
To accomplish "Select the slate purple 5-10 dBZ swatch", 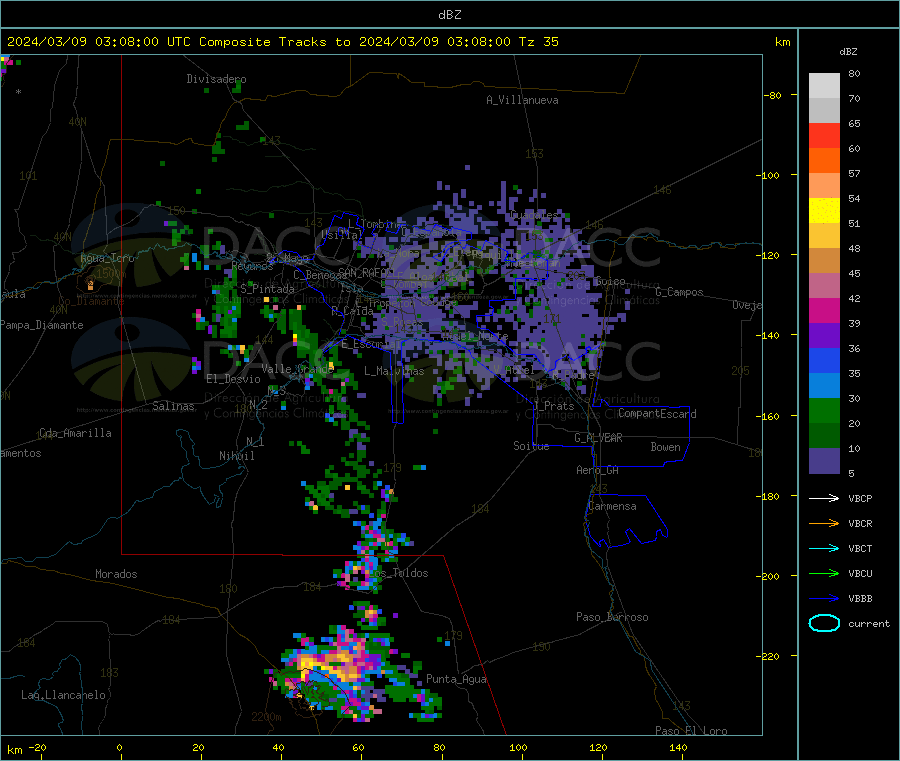I will [x=824, y=461].
